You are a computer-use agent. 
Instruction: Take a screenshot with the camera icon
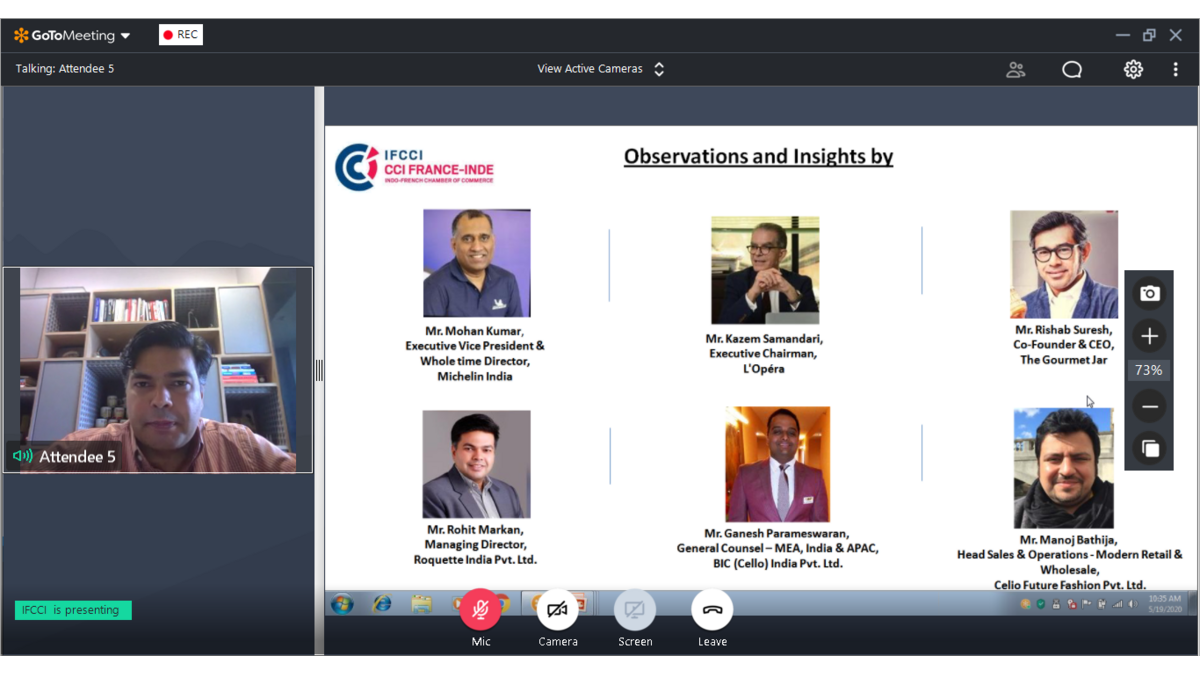(1149, 293)
